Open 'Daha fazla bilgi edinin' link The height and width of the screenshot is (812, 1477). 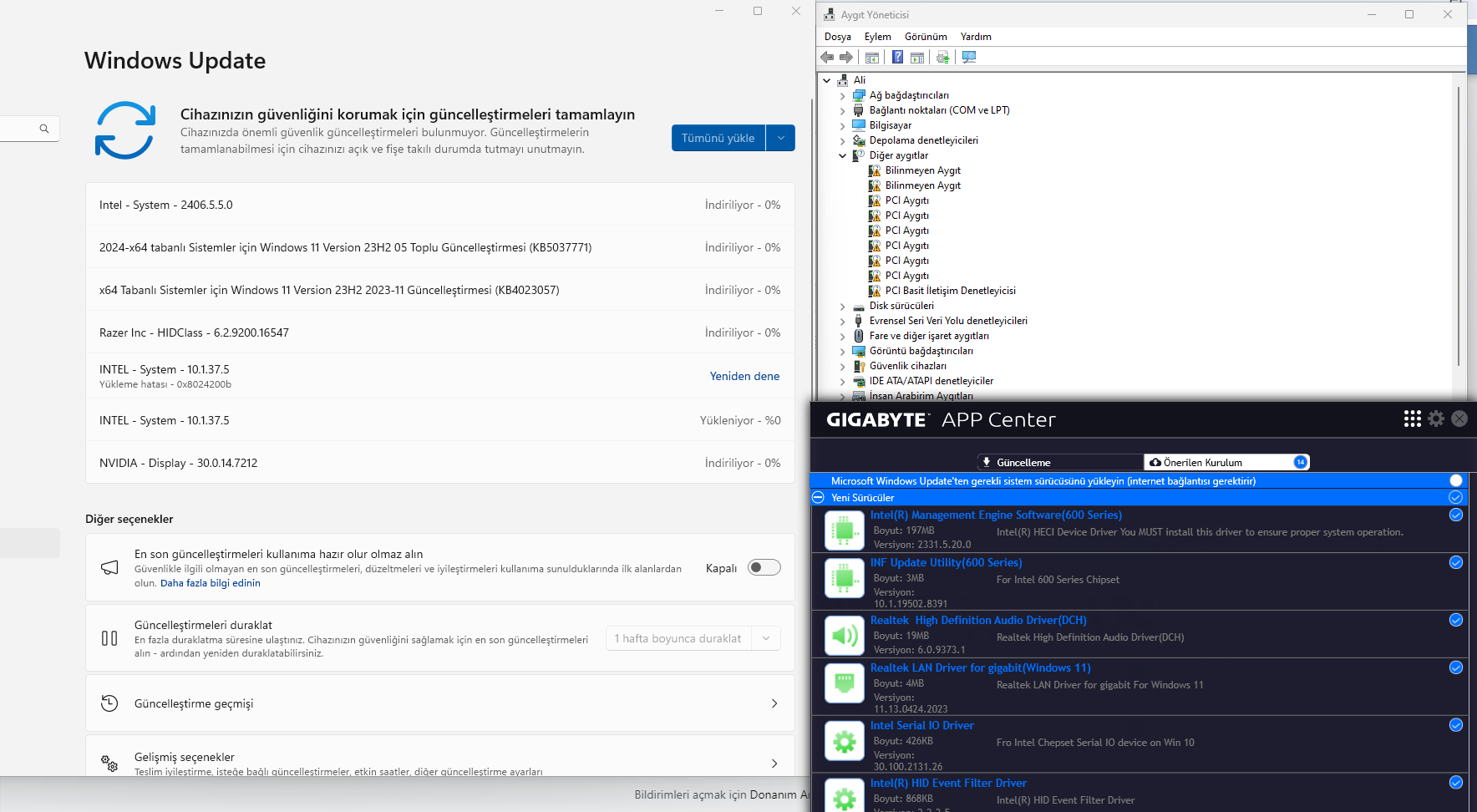211,583
